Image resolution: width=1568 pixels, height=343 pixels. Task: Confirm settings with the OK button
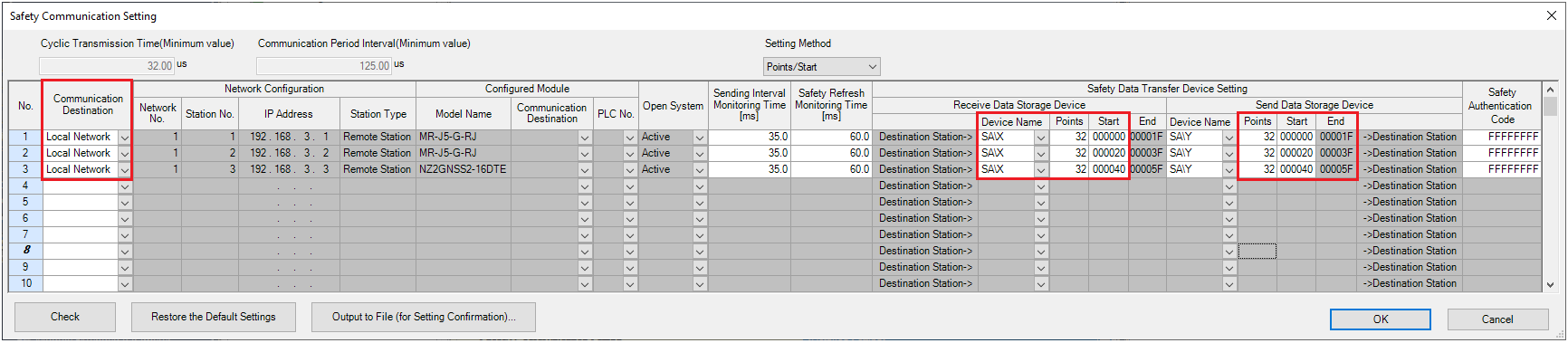[1381, 319]
